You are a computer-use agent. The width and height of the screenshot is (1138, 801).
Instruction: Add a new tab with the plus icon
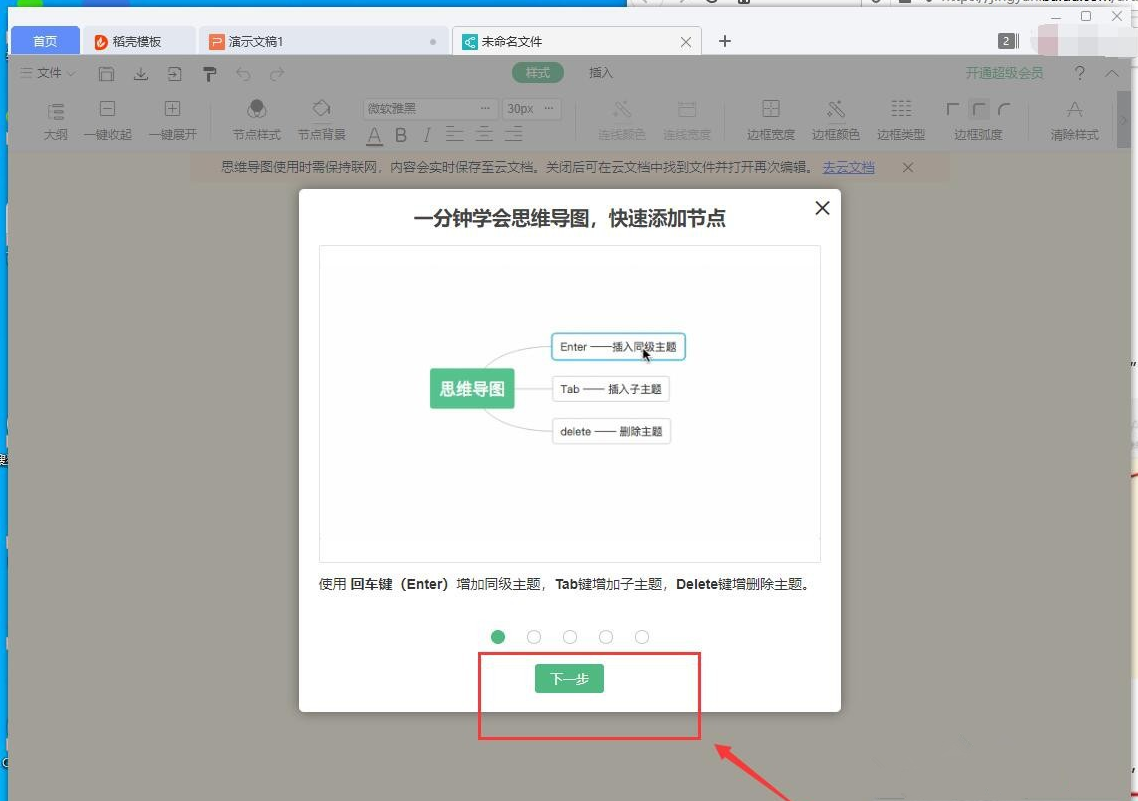(x=724, y=41)
